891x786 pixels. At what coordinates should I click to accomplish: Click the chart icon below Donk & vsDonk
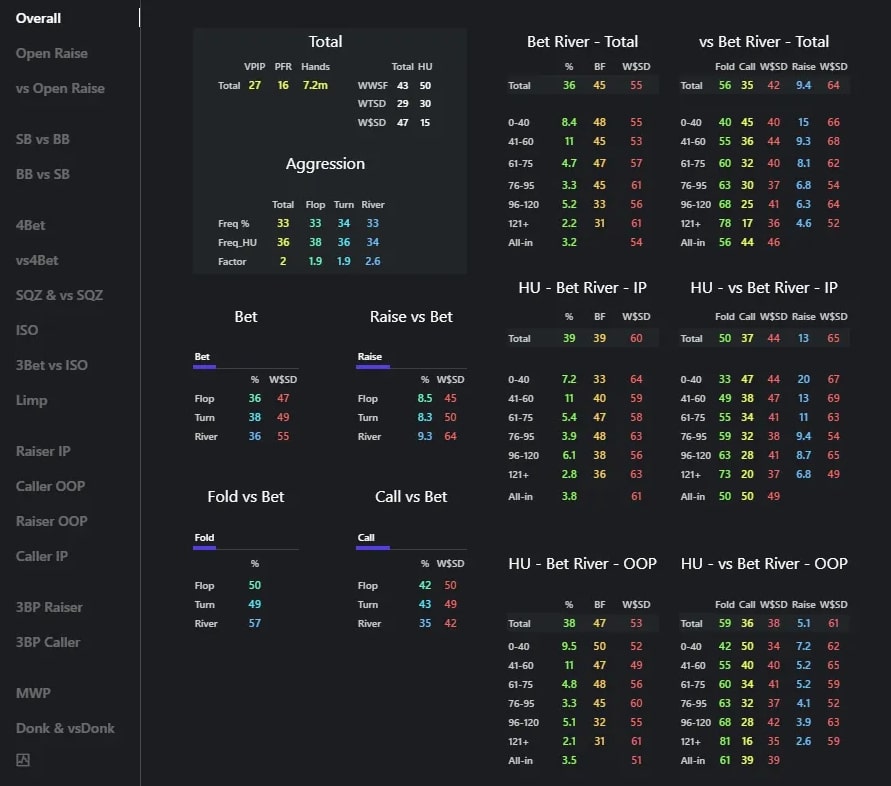[x=23, y=760]
